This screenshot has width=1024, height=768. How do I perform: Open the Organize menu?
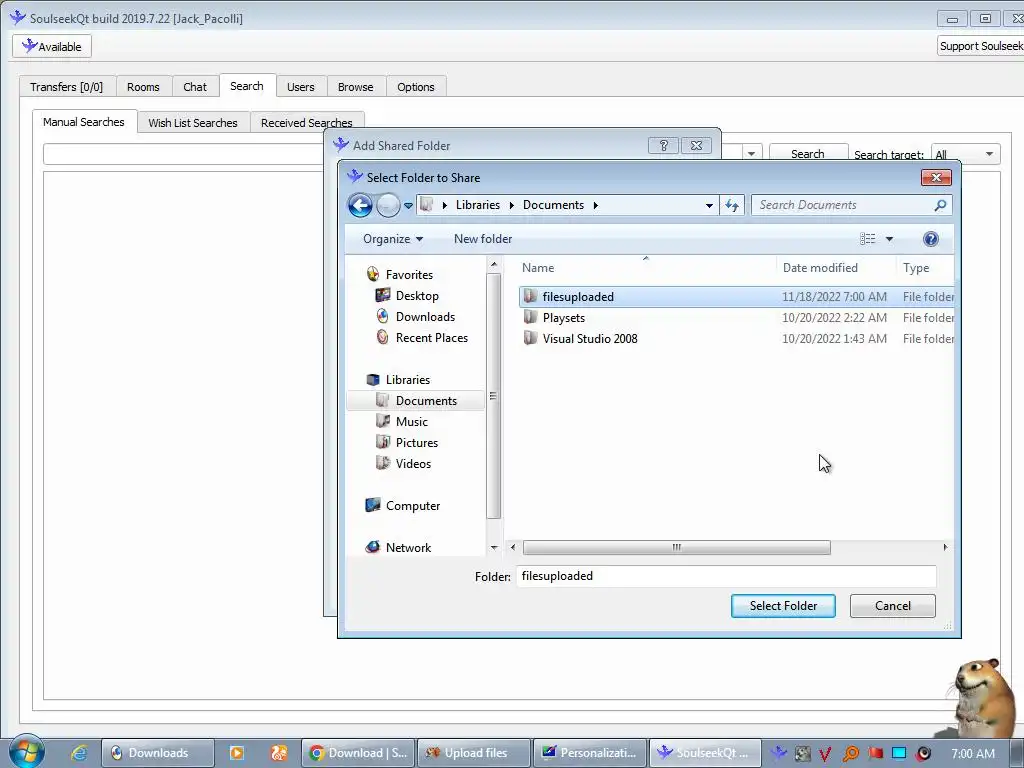392,239
